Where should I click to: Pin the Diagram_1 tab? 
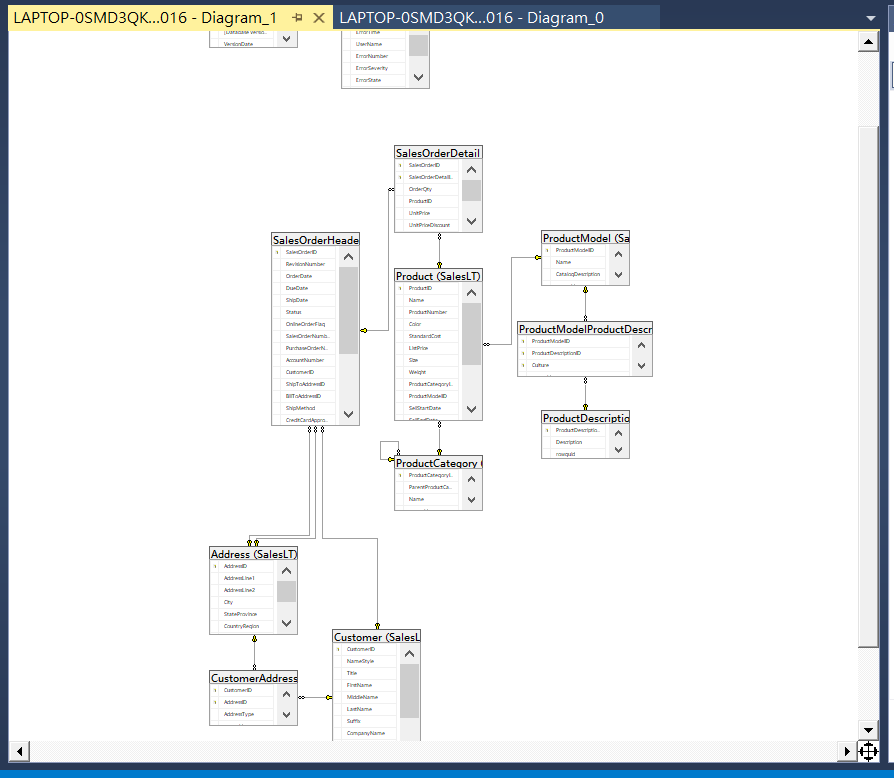[x=297, y=18]
